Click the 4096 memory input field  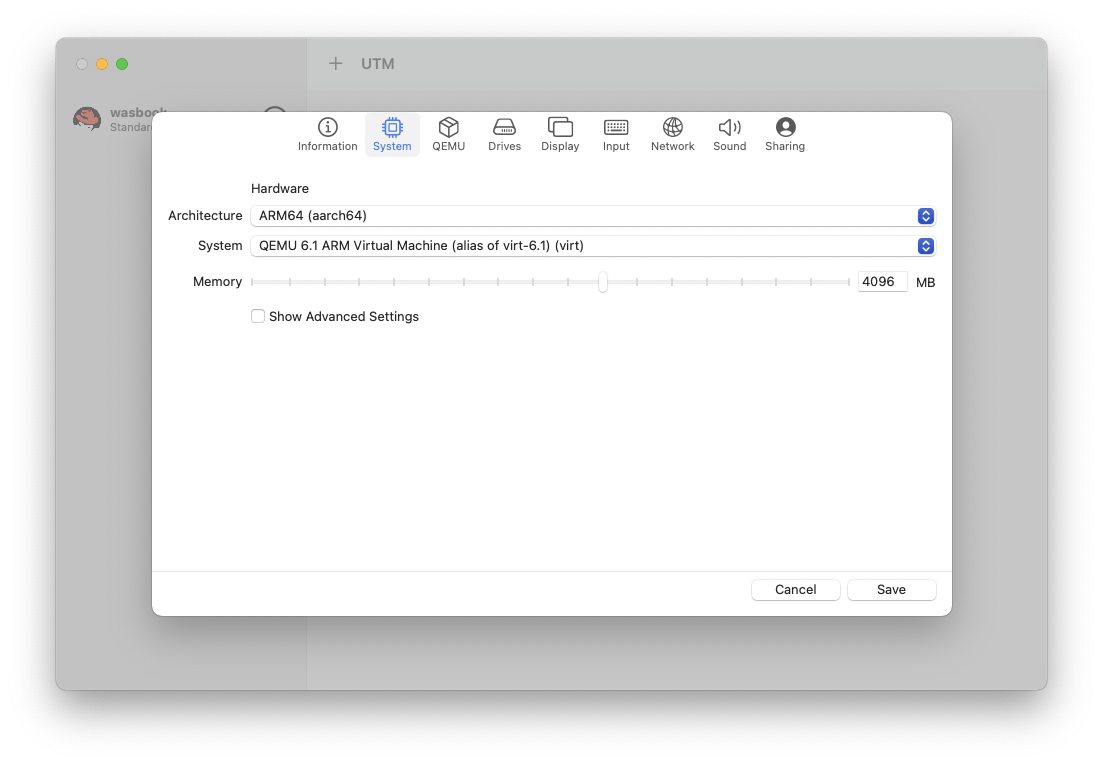882,282
